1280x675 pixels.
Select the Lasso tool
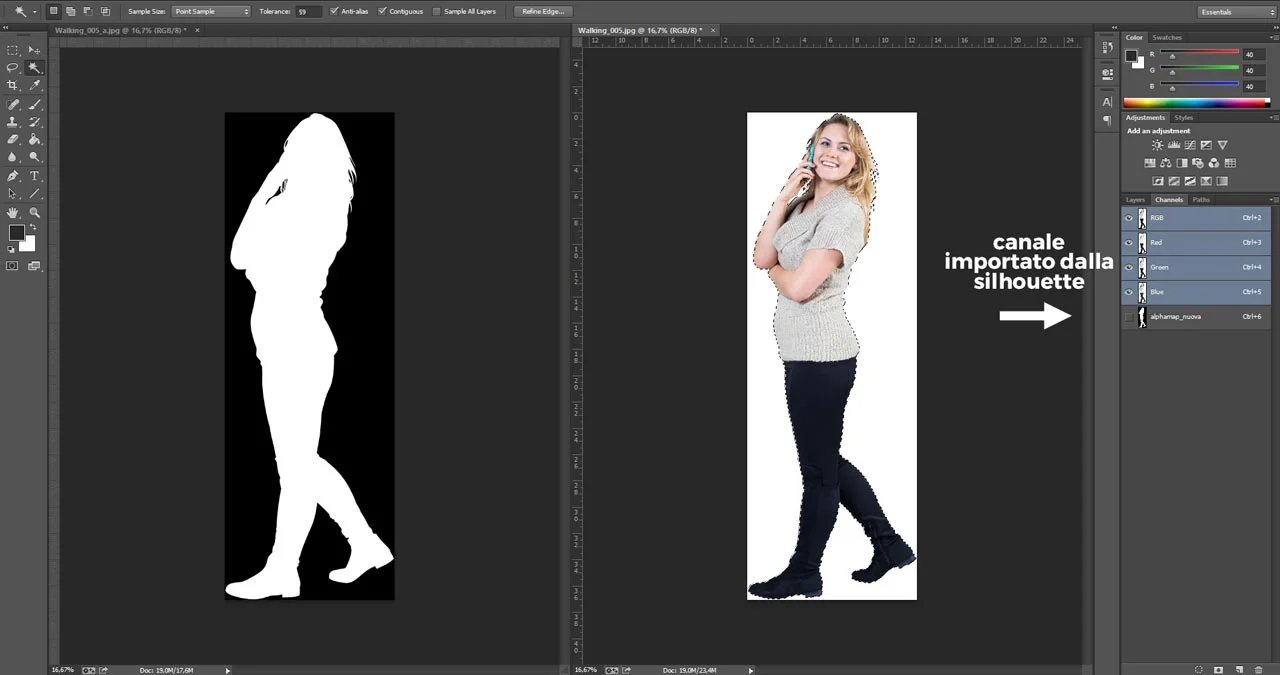tap(13, 68)
